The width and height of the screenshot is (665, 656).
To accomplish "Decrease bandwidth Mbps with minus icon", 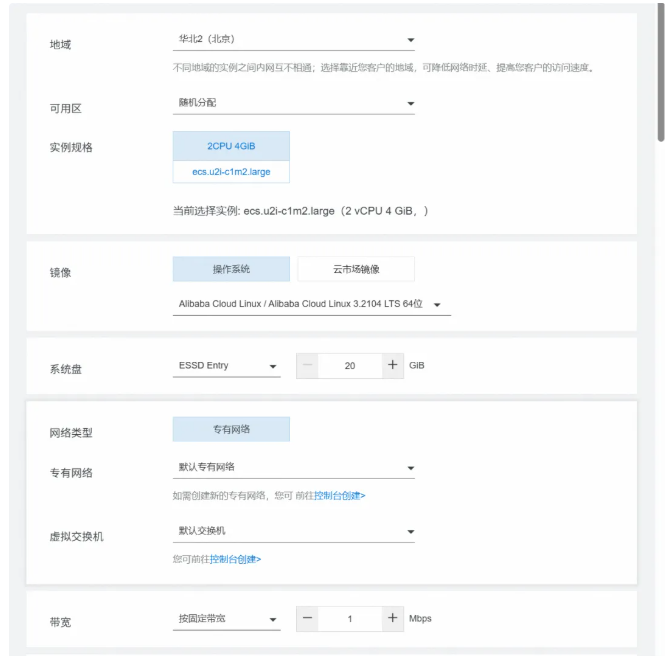I will (x=308, y=619).
